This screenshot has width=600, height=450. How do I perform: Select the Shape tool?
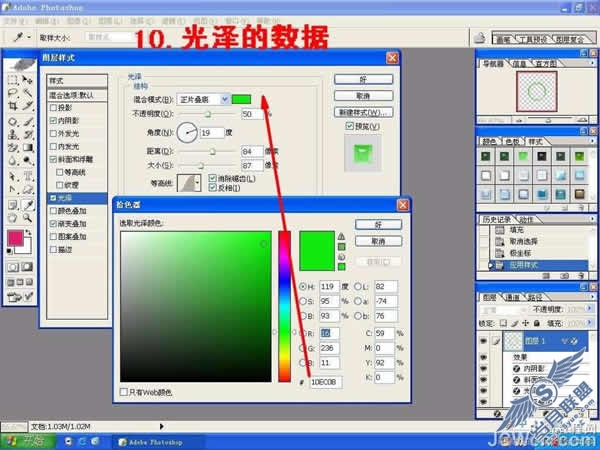coord(27,189)
